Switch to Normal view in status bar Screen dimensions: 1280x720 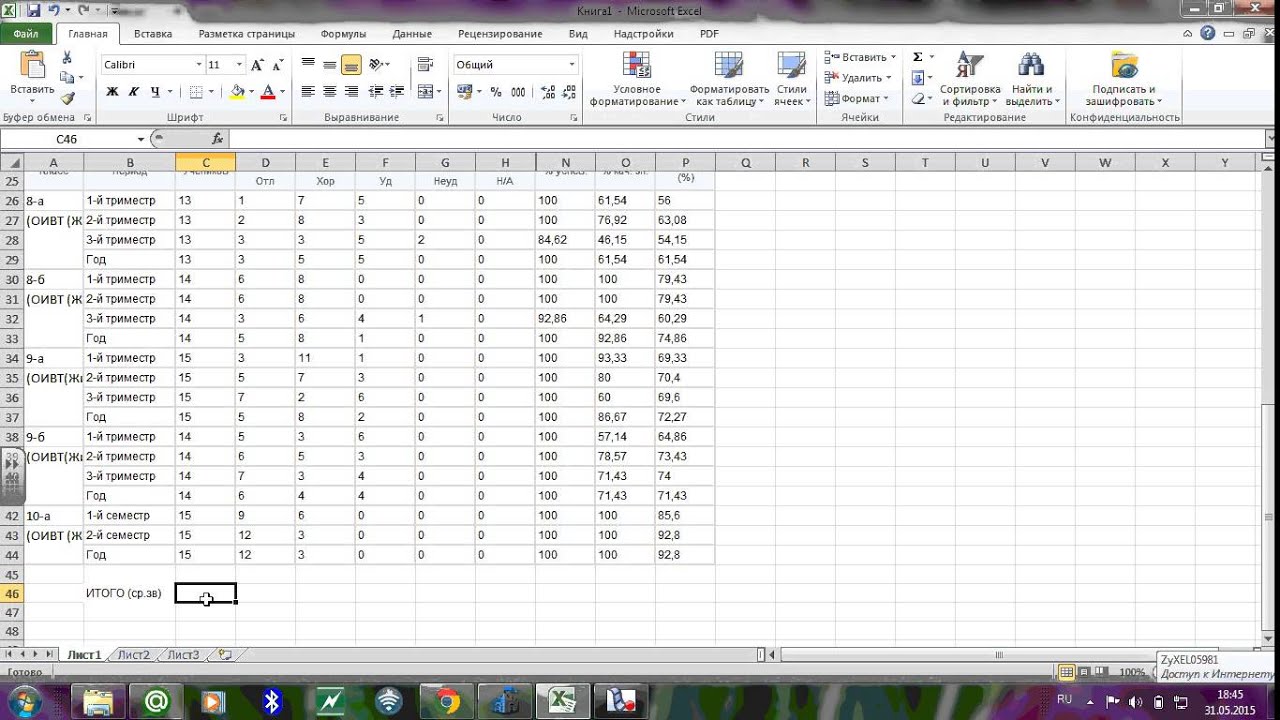point(1067,672)
